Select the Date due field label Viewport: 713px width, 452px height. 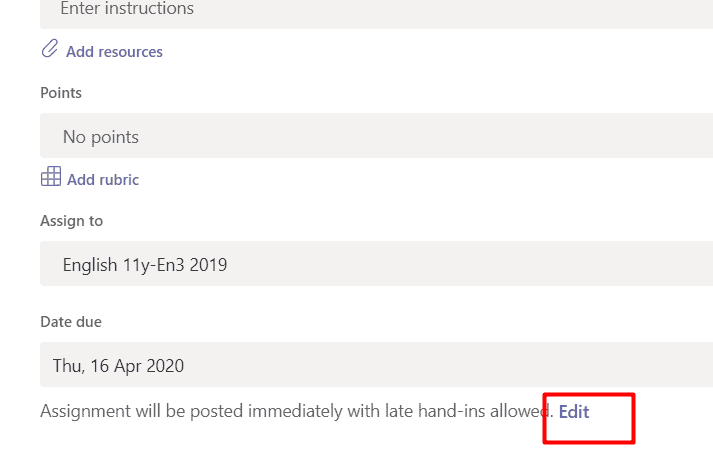click(x=71, y=322)
